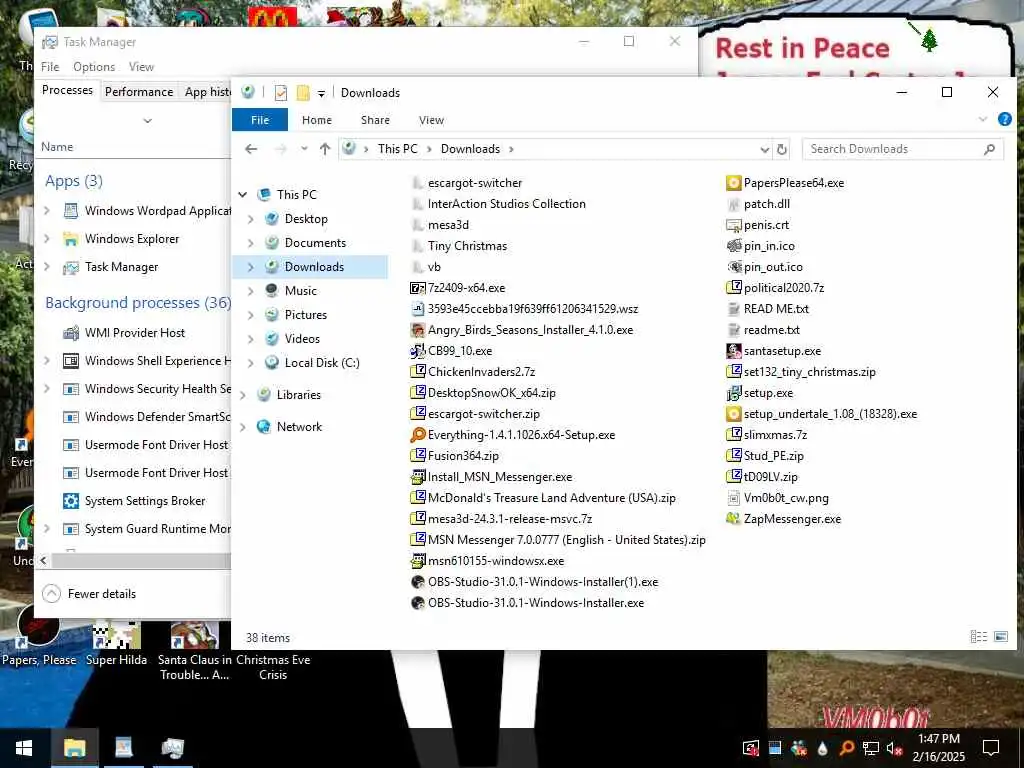Switch to large icons view layout icon
This screenshot has height=768, width=1024.
pos(1000,637)
